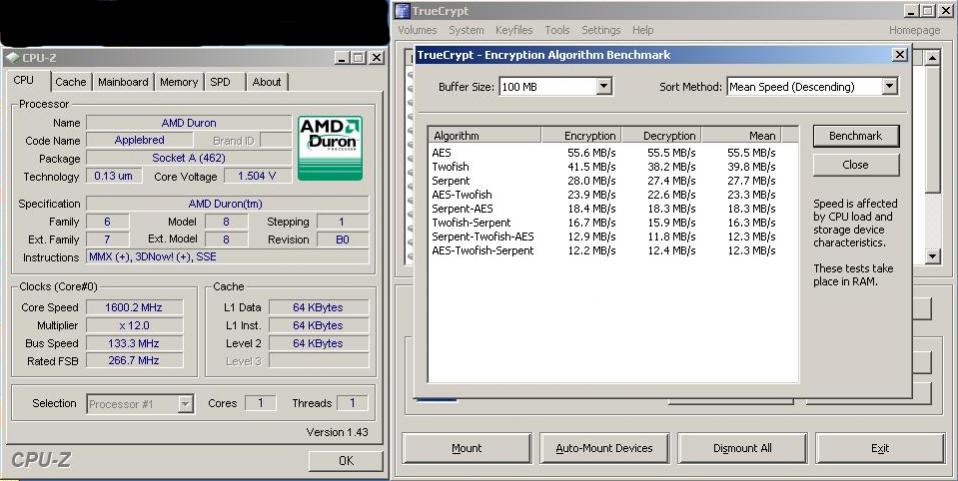This screenshot has width=958, height=481.
Task: Click the Revision value B0
Action: [343, 240]
